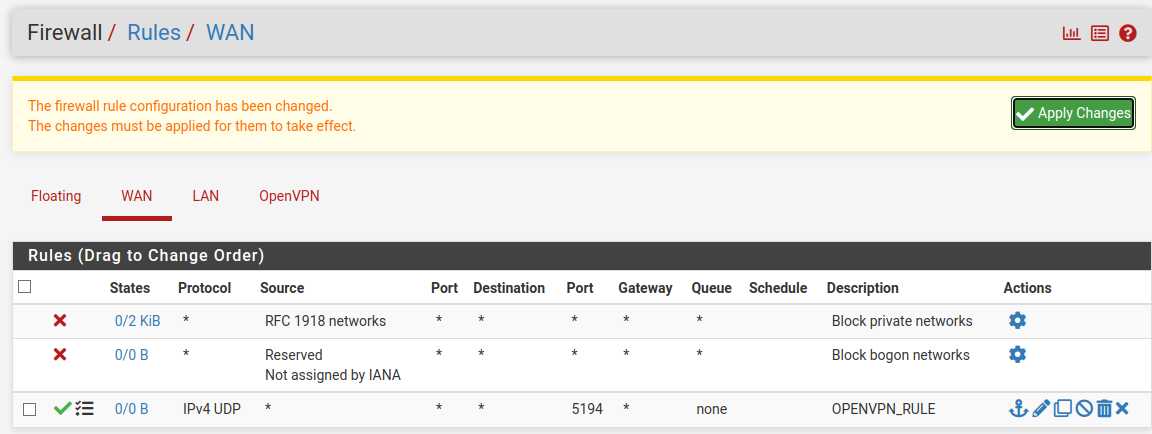The image size is (1152, 434).
Task: Open the firewall status graph icon
Action: (x=1071, y=33)
